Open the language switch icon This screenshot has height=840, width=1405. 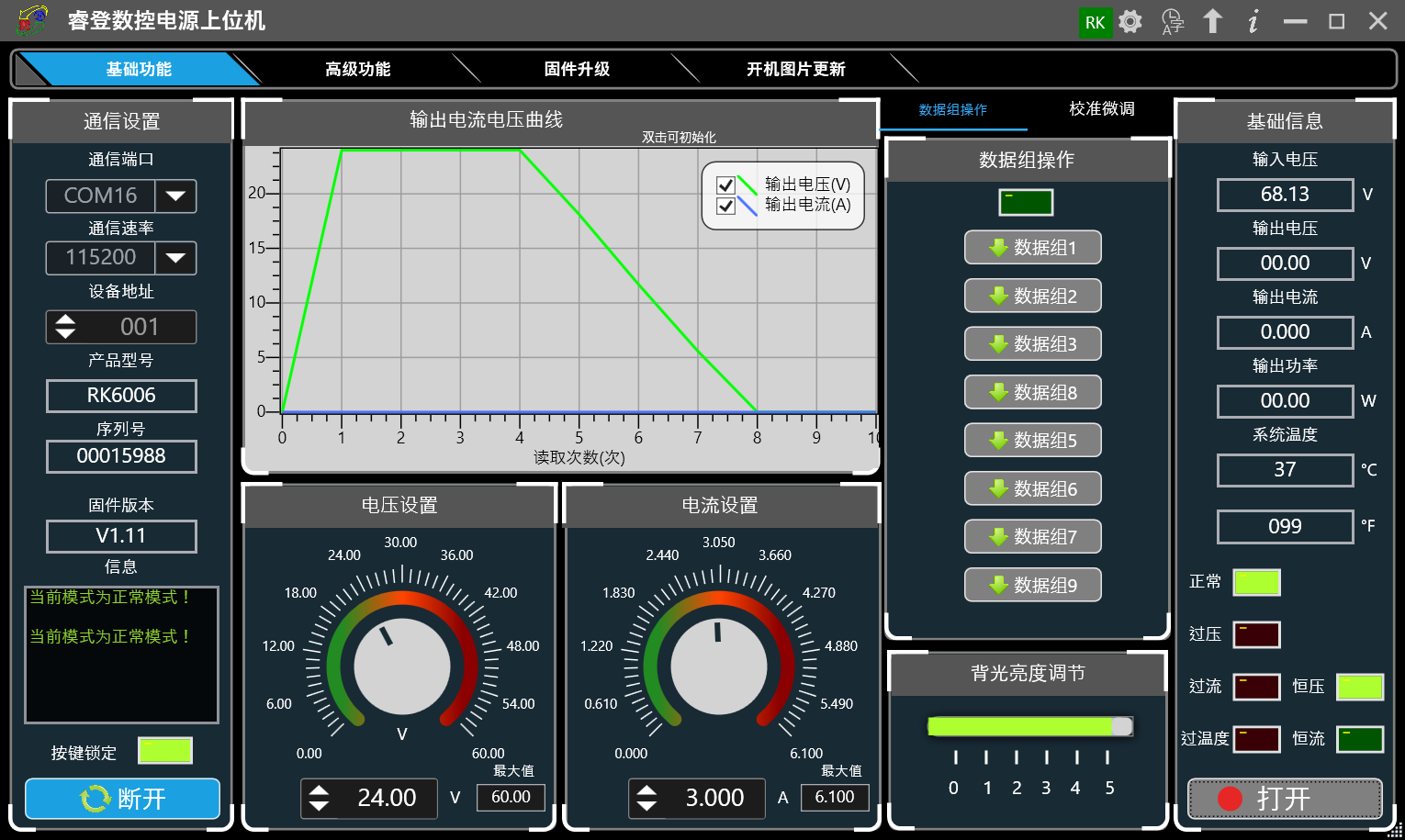coord(1173,21)
